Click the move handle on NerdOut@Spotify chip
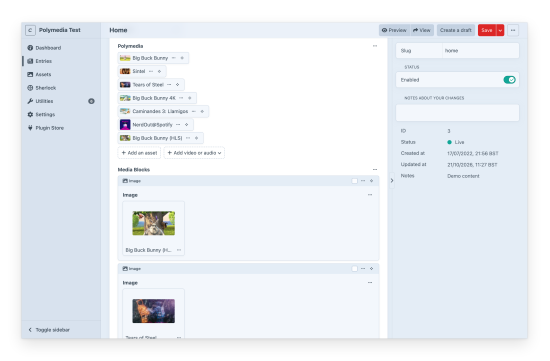Image resolution: width=550 pixels, height=361 pixels. pyautogui.click(x=186, y=125)
